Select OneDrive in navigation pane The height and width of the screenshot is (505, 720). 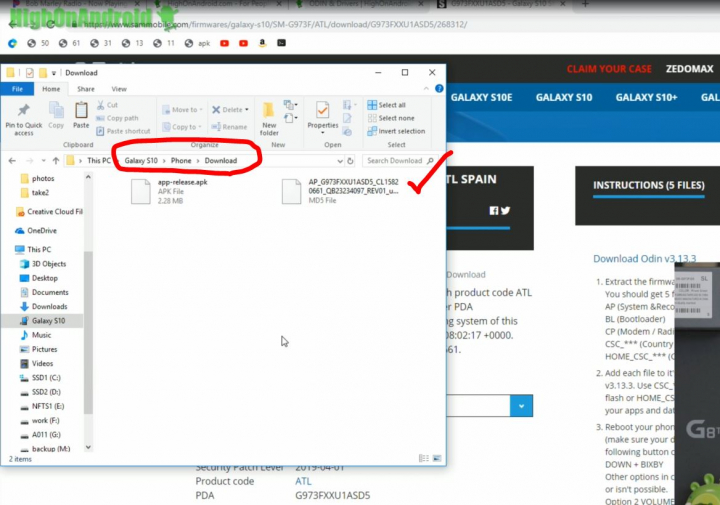pyautogui.click(x=36, y=230)
